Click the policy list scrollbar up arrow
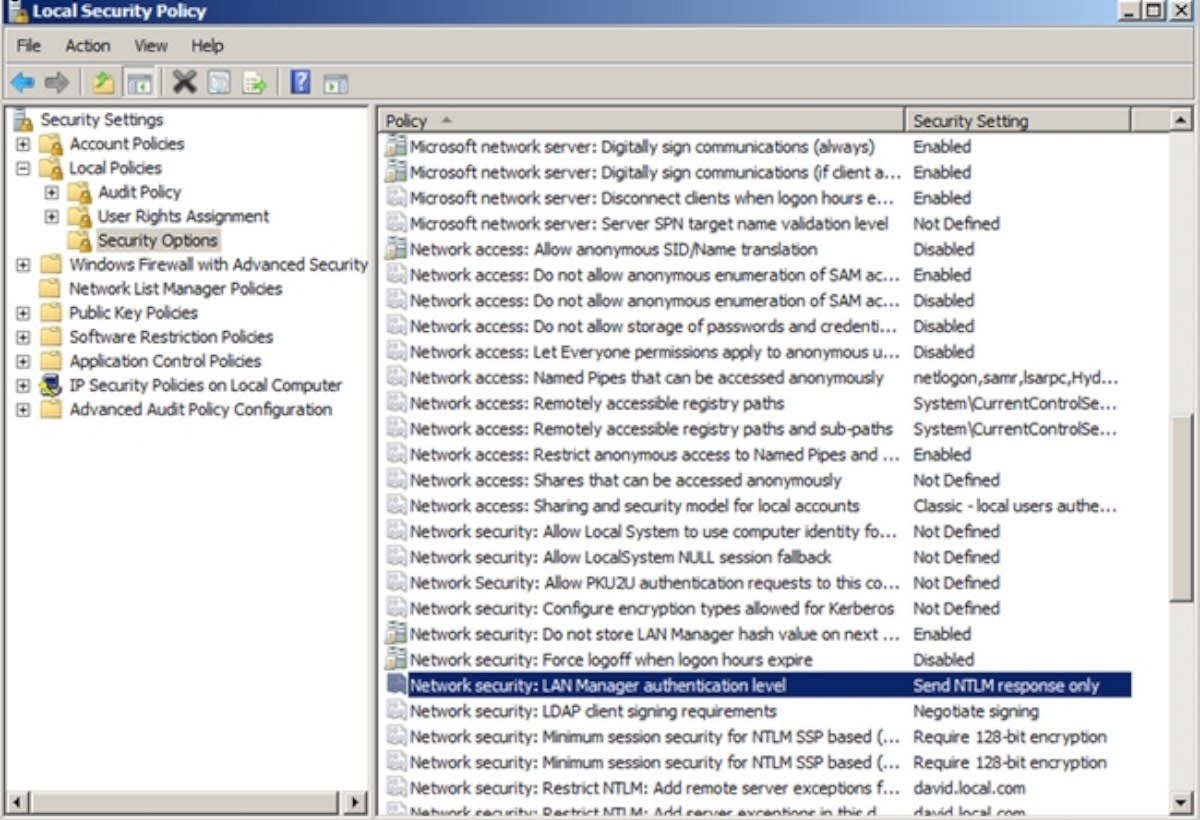This screenshot has width=1200, height=820. click(1181, 120)
